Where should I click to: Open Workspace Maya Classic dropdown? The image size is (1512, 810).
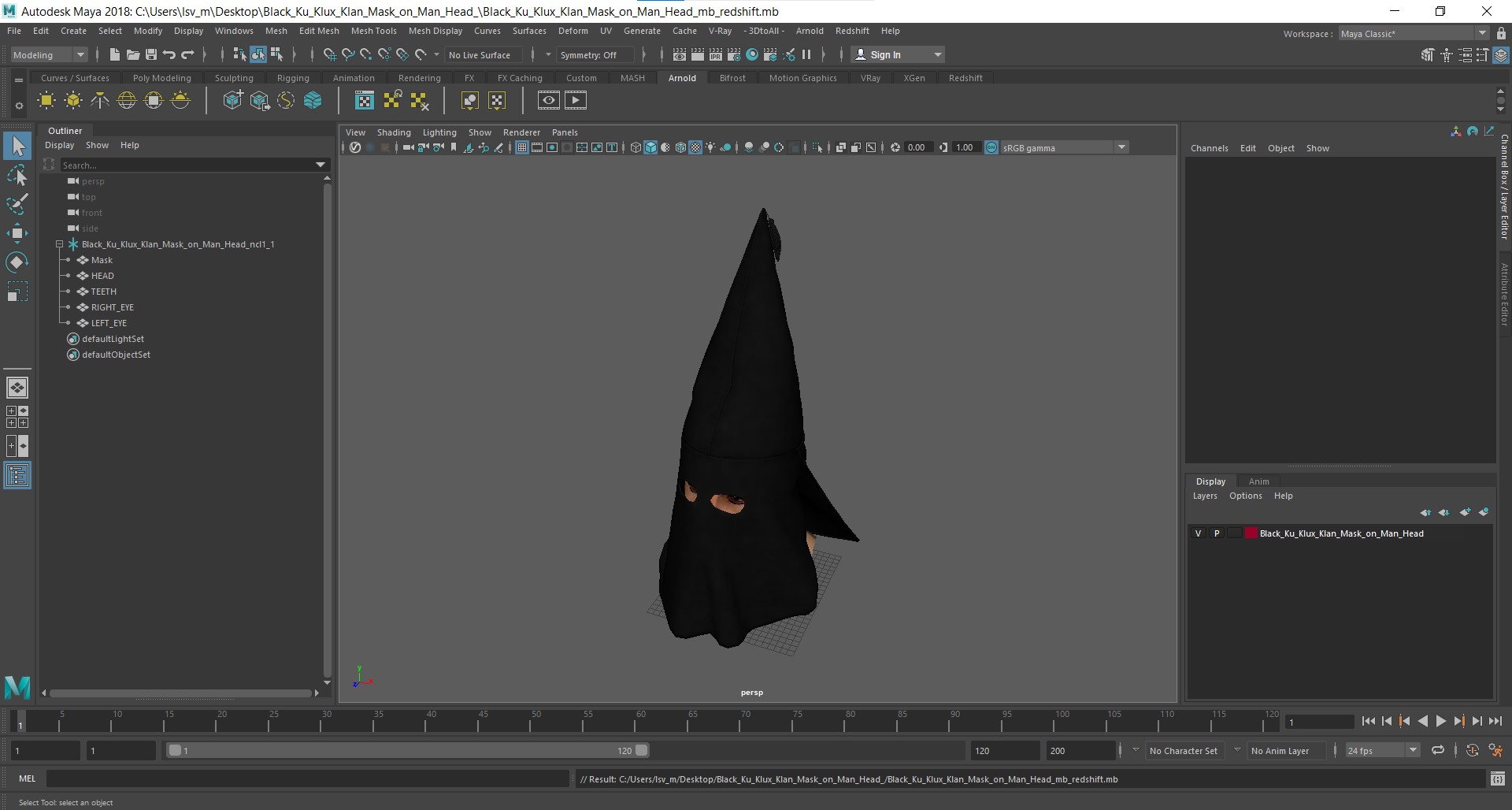(x=1414, y=33)
